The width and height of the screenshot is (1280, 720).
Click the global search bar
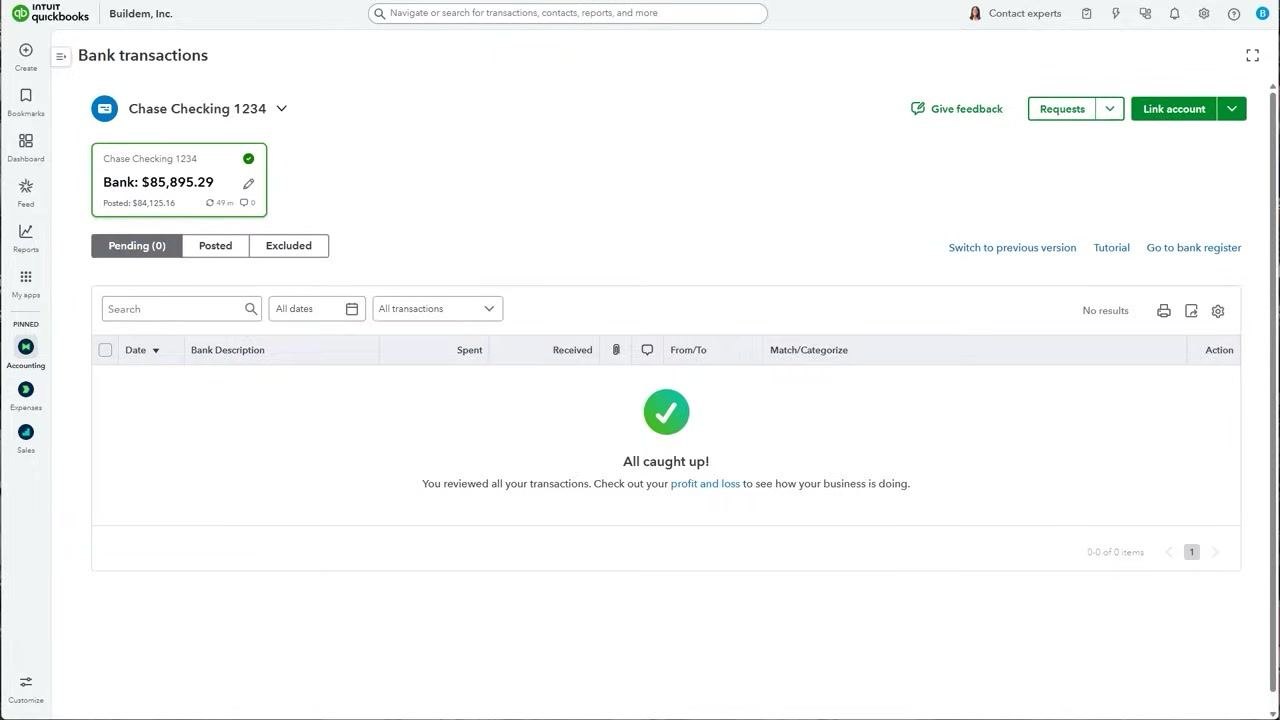pos(568,14)
